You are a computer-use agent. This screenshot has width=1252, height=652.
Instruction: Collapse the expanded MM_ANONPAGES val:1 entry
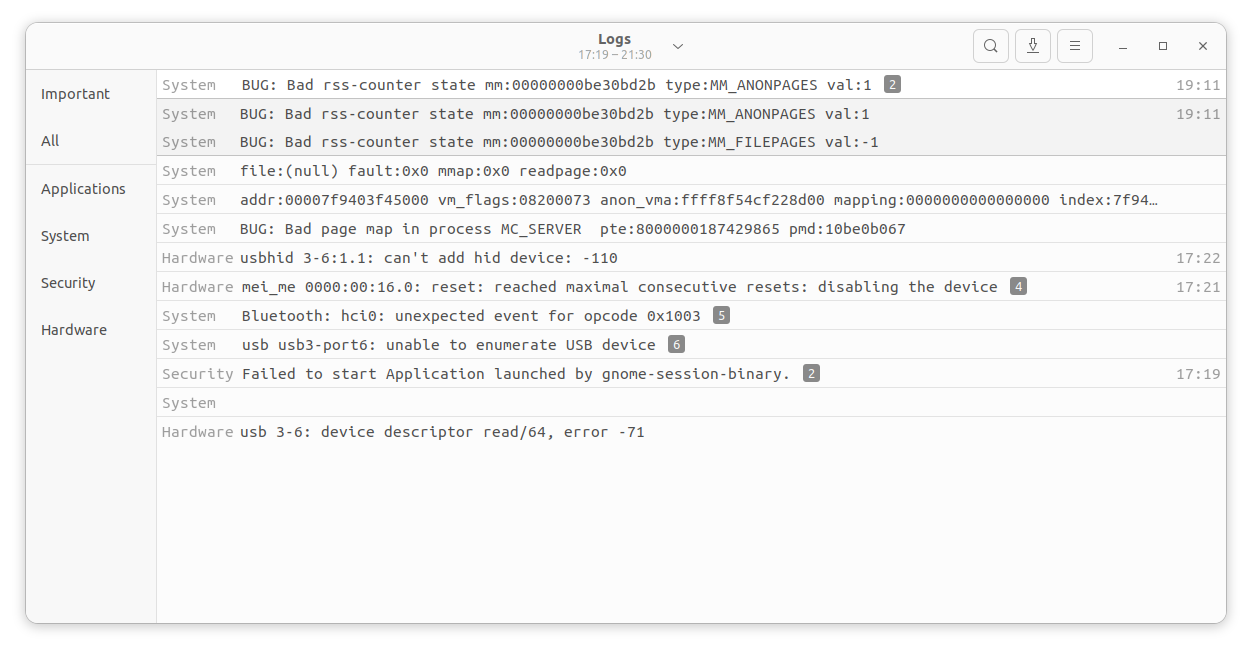click(554, 85)
